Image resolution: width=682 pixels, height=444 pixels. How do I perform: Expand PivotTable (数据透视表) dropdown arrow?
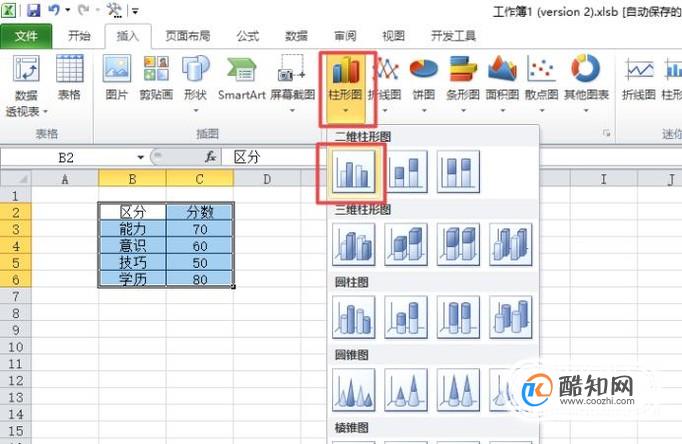tap(45, 112)
